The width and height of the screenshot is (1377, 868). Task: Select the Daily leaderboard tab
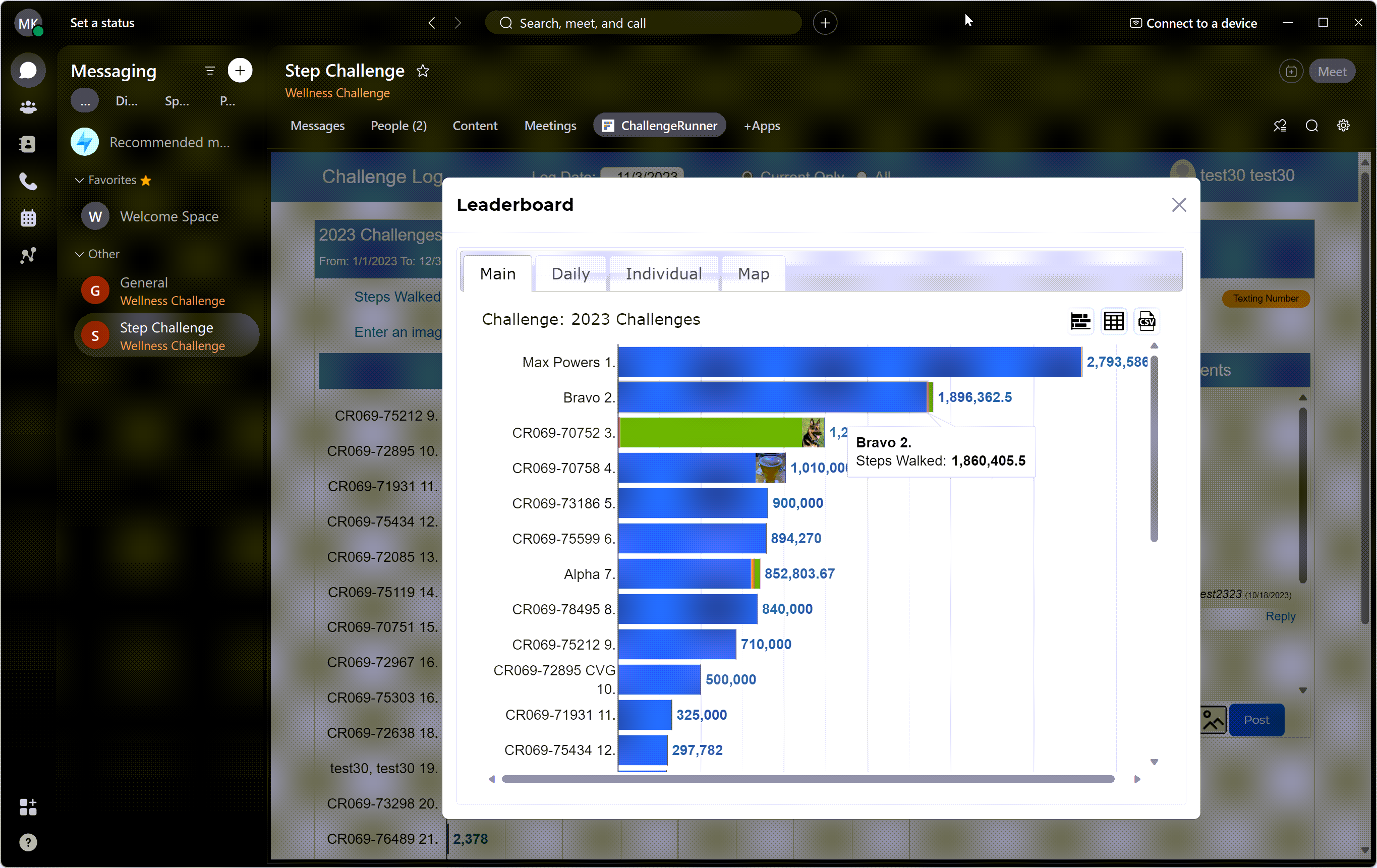pyautogui.click(x=570, y=274)
